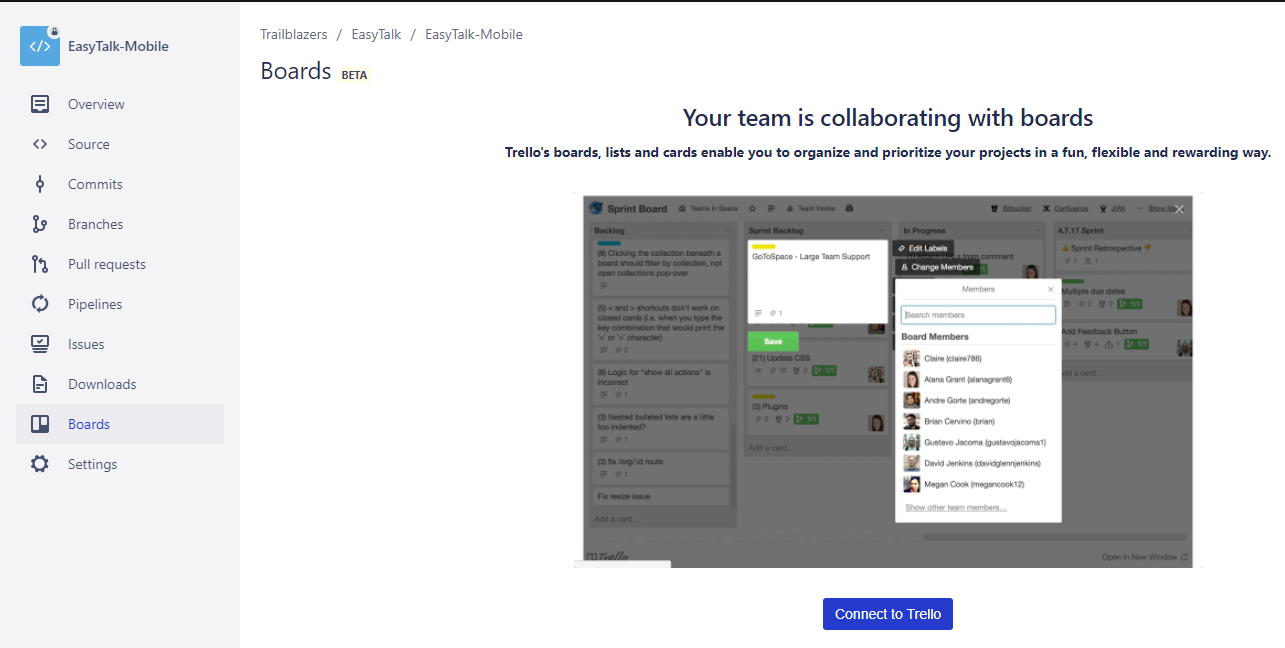Open the EasyTalk project breadcrumb link
The image size is (1285, 648).
(x=376, y=34)
